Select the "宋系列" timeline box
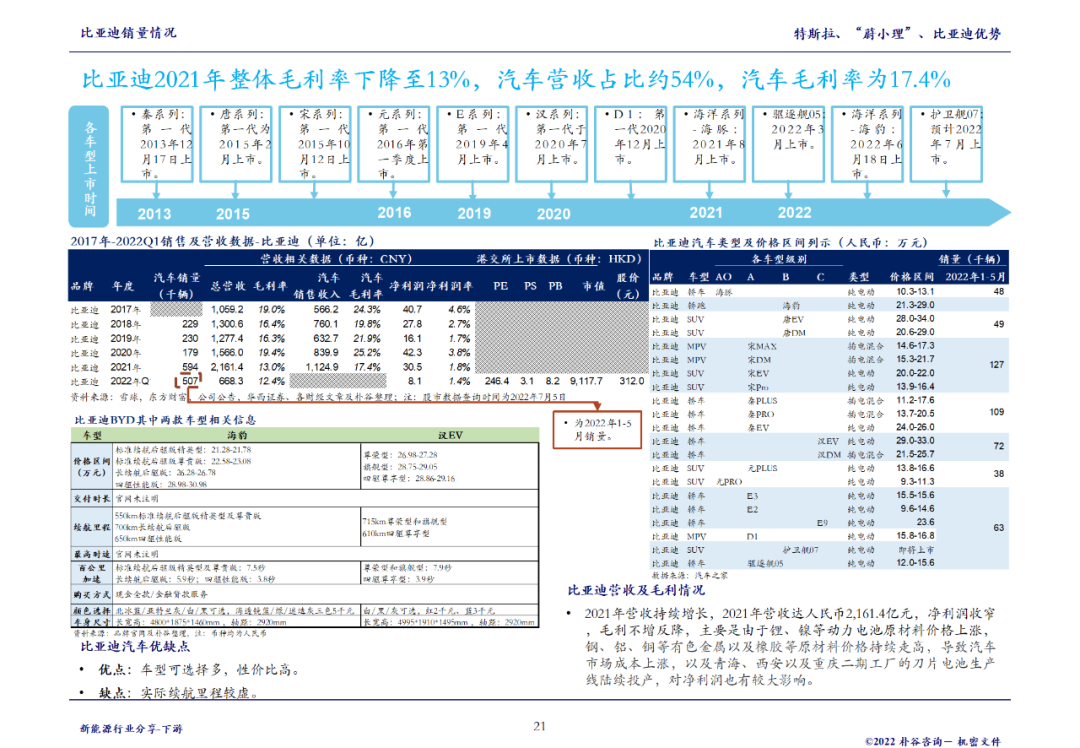This screenshot has width=1080, height=748. point(315,144)
